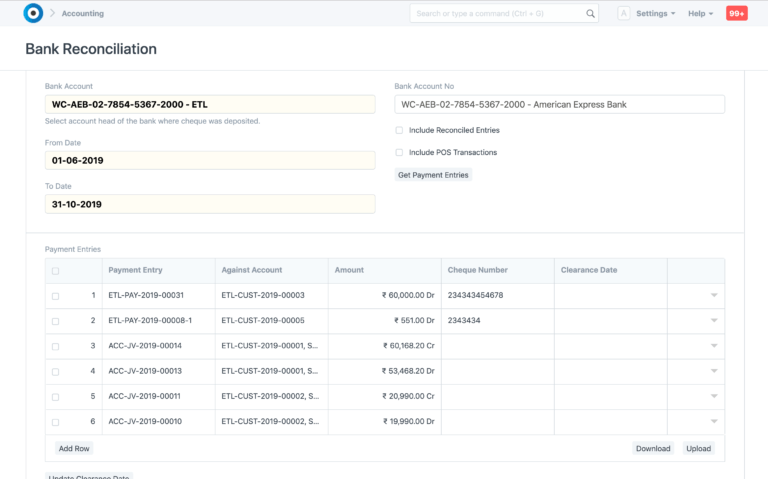Click the Download button
Screen dimensions: 768x479
click(x=652, y=448)
